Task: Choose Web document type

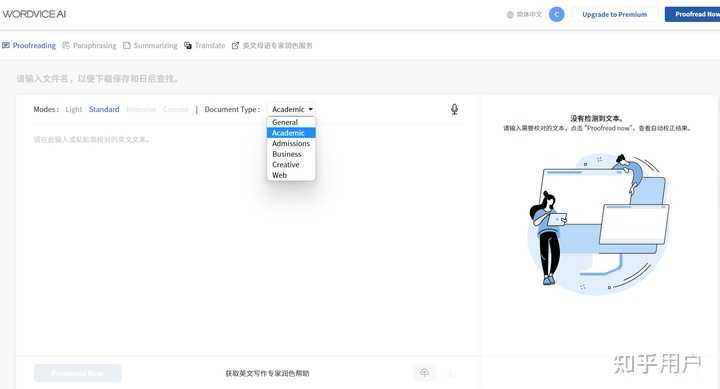Action: pos(291,175)
